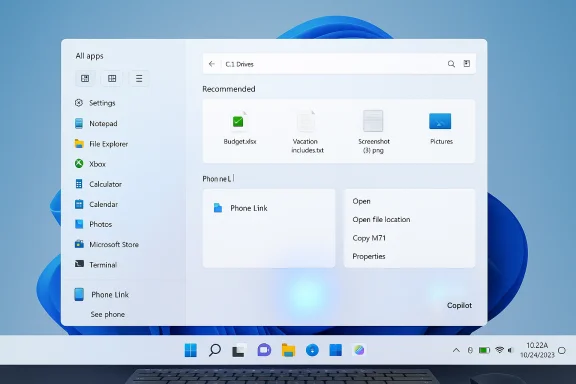Click the clock showing 10/24/2023
The height and width of the screenshot is (384, 576).
537,350
